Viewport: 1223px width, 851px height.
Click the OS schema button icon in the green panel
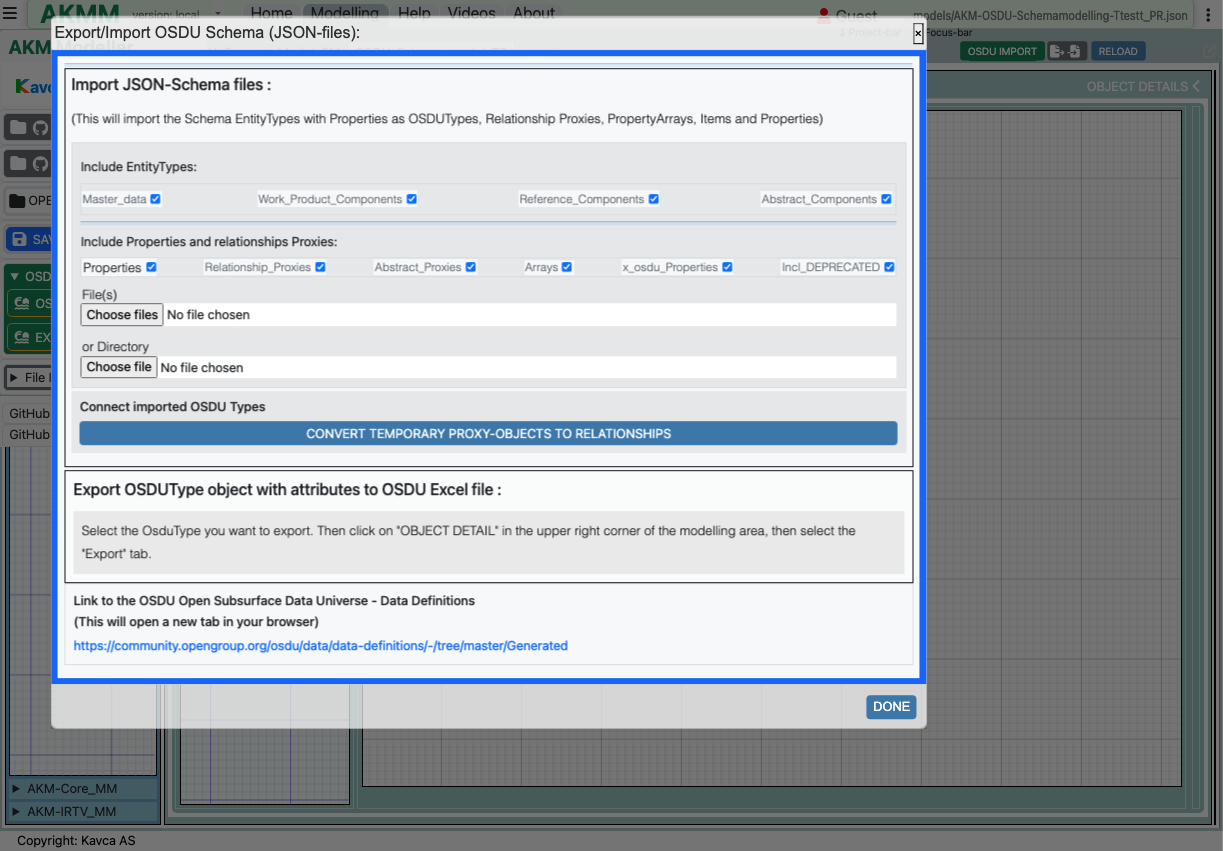(22, 303)
